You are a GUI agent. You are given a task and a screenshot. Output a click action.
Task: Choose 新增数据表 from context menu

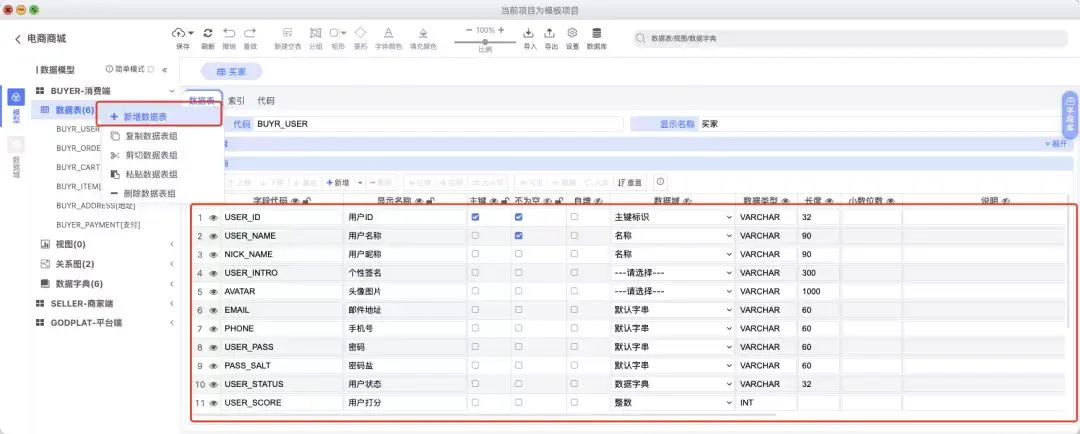158,116
